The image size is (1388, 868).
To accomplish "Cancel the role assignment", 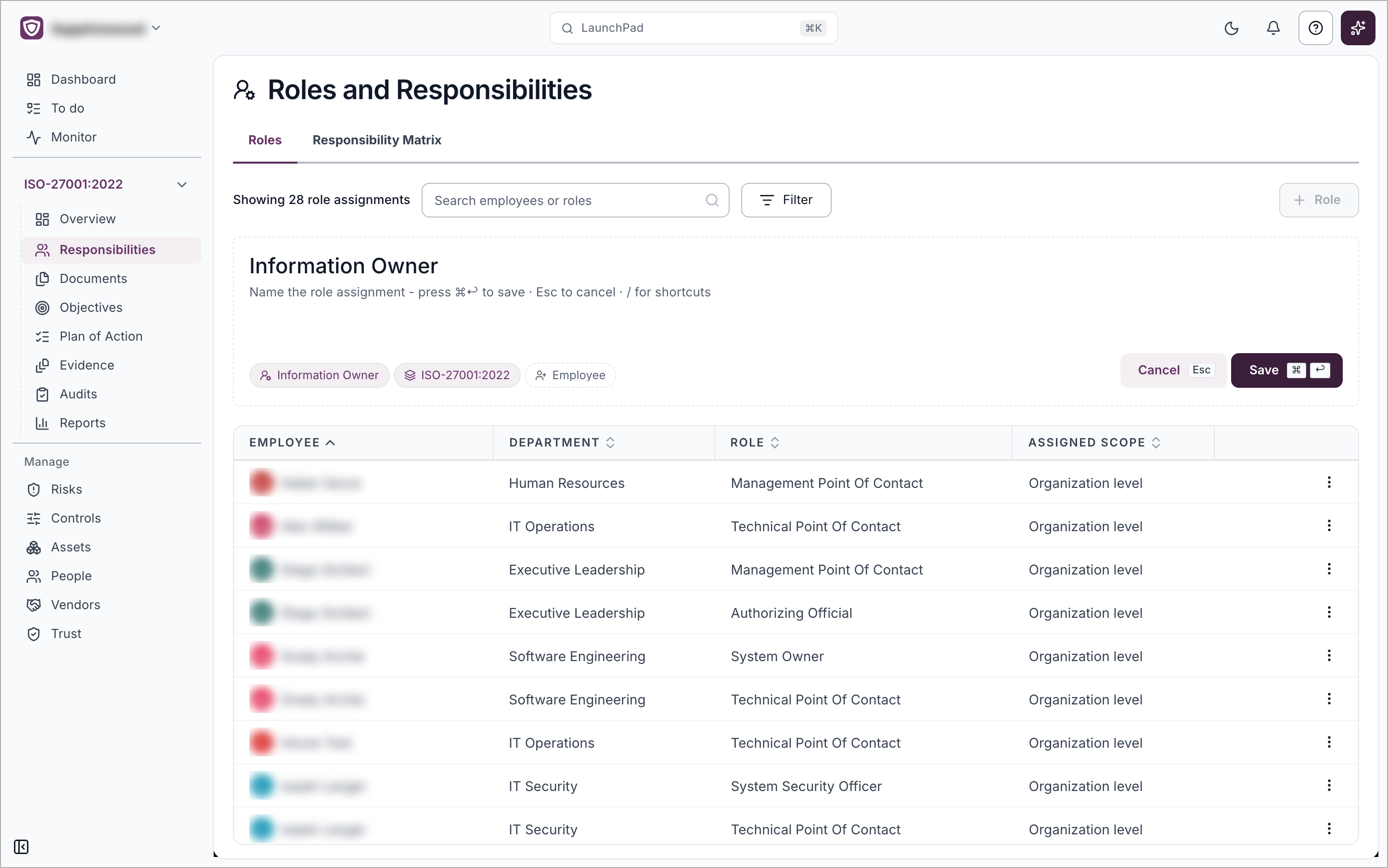I will 1173,370.
